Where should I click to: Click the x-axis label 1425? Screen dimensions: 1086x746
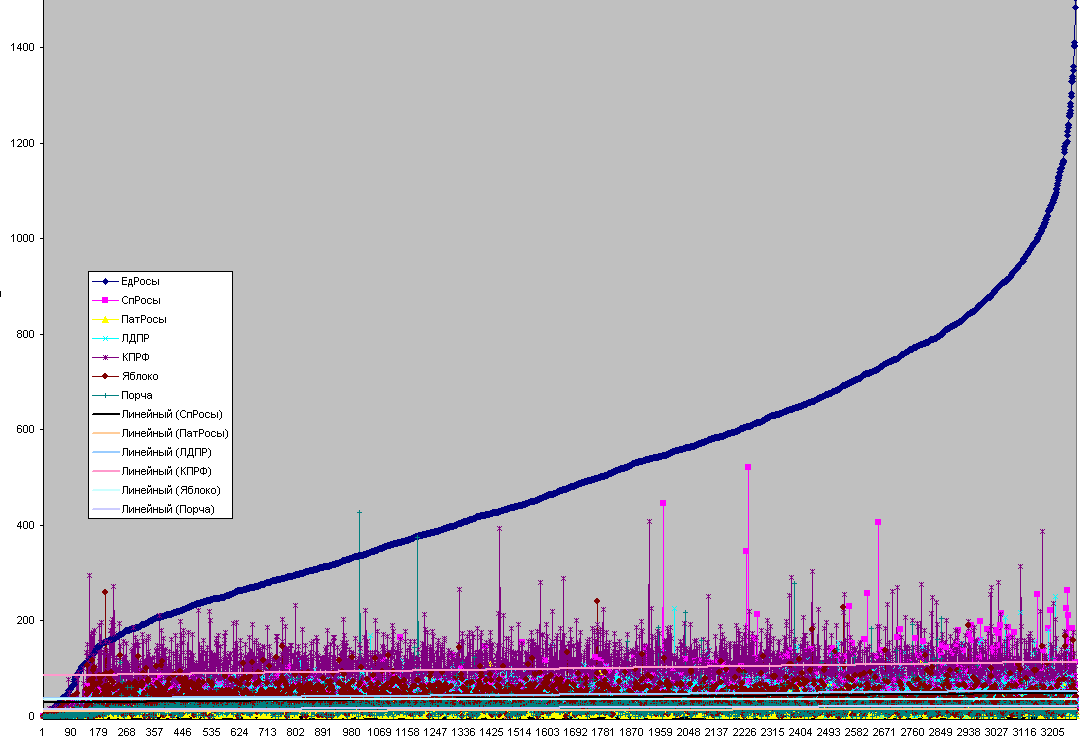point(491,732)
